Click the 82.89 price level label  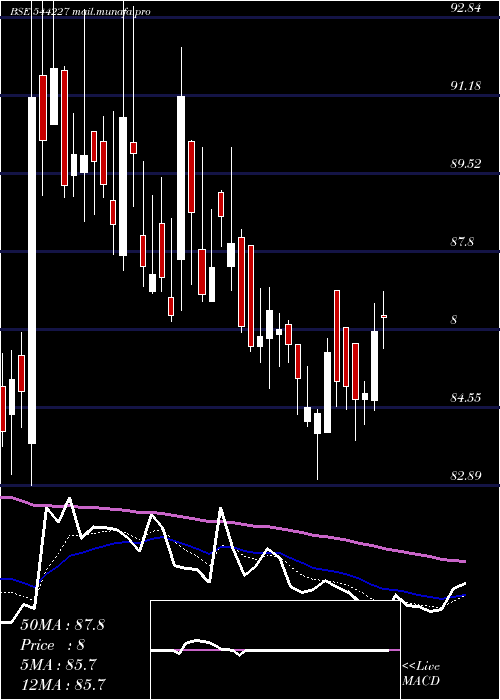coord(466,475)
